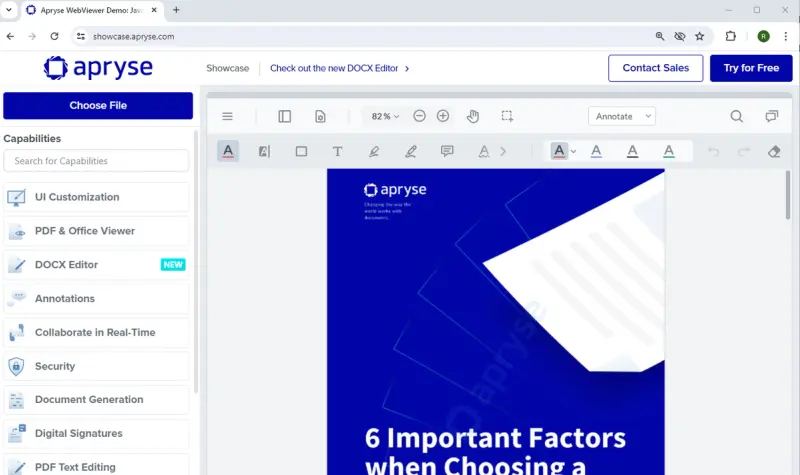Viewport: 800px width, 475px height.
Task: Open the view controls page icon
Action: pyautogui.click(x=320, y=116)
